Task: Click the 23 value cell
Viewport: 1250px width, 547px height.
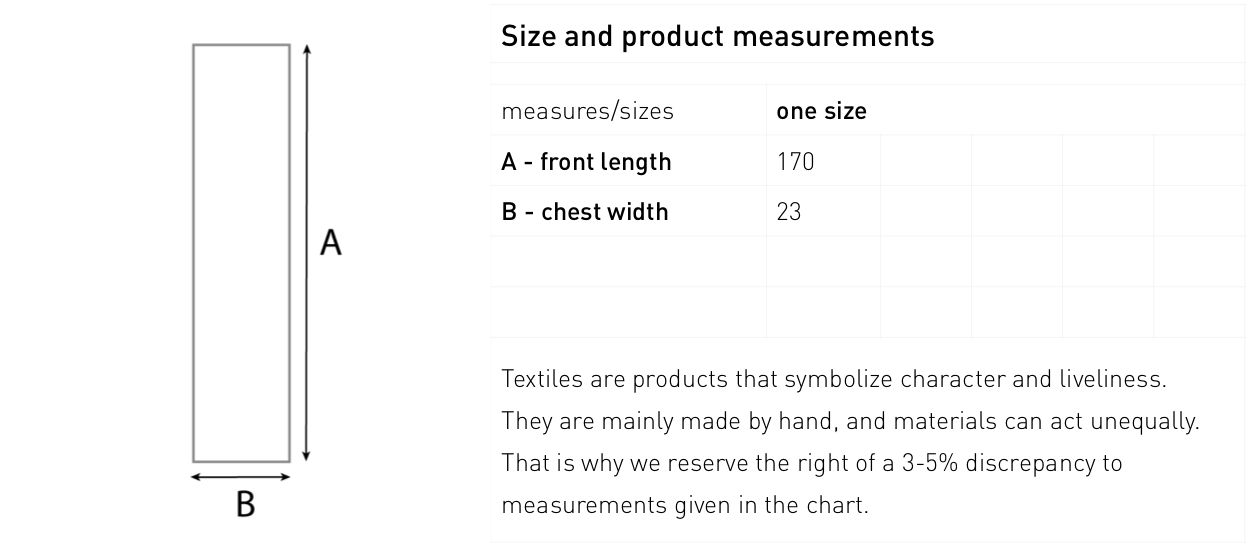Action: point(823,211)
